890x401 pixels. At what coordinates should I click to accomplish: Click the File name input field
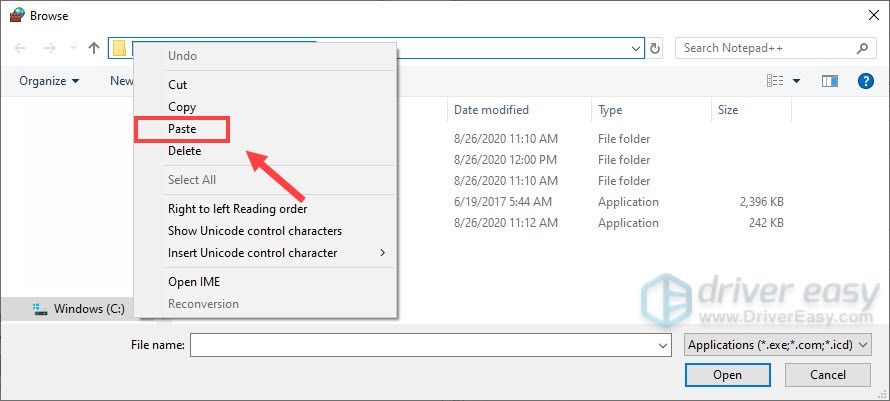pos(423,345)
